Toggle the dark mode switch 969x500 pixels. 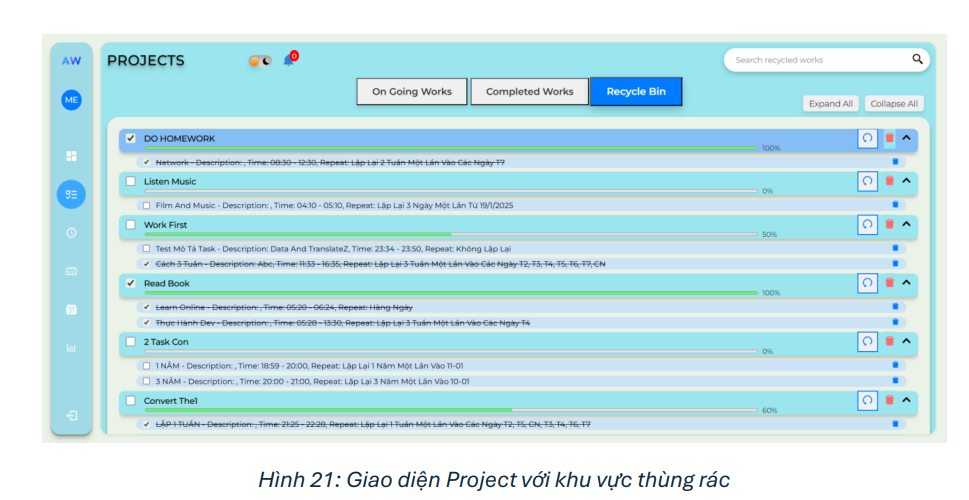pyautogui.click(x=260, y=61)
